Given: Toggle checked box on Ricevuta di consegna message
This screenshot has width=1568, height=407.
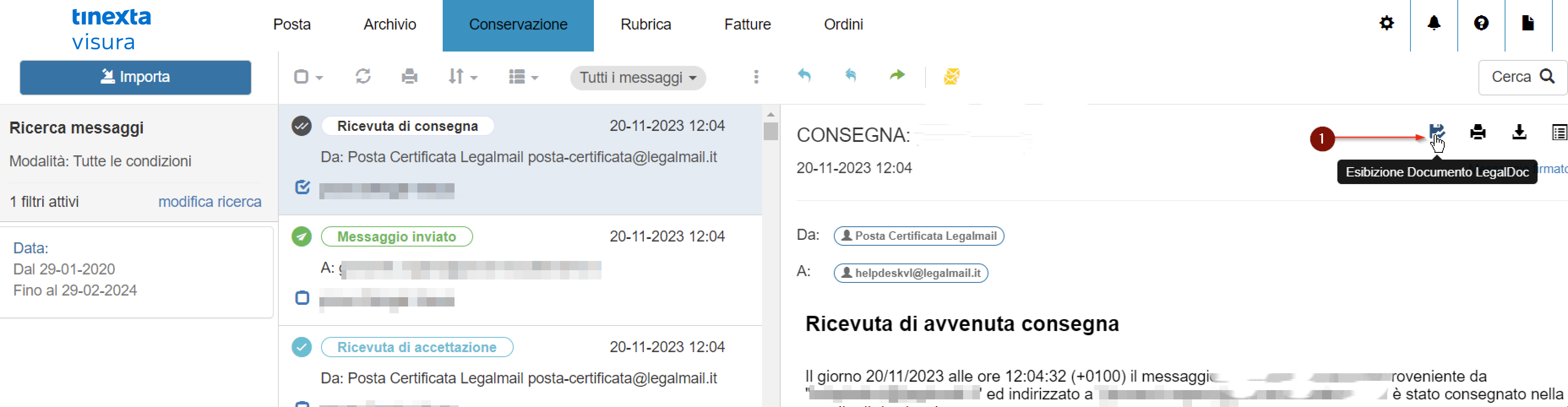Looking at the screenshot, I should [x=302, y=187].
